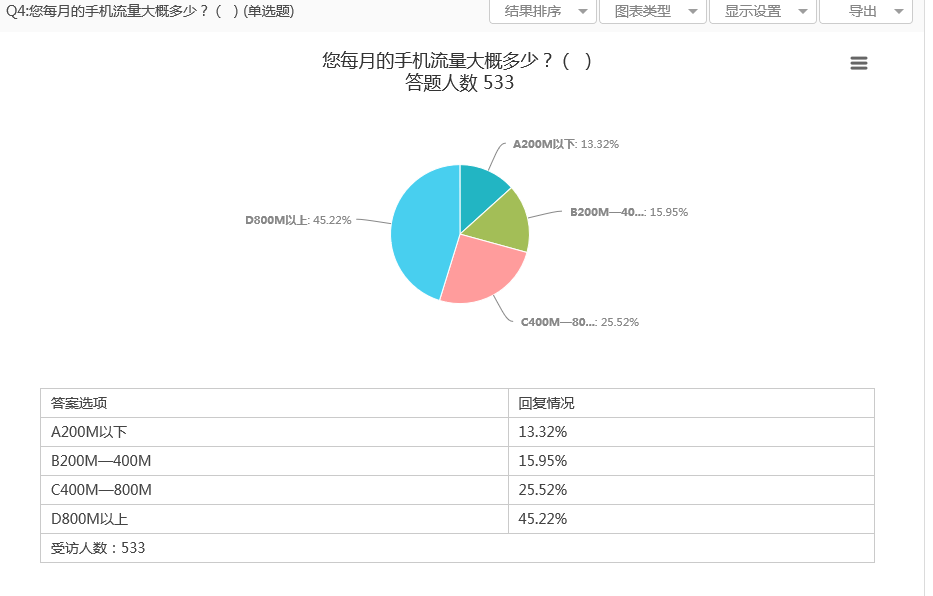933x596 pixels.
Task: Click the arrow beside 显示设置
Action: [802, 12]
